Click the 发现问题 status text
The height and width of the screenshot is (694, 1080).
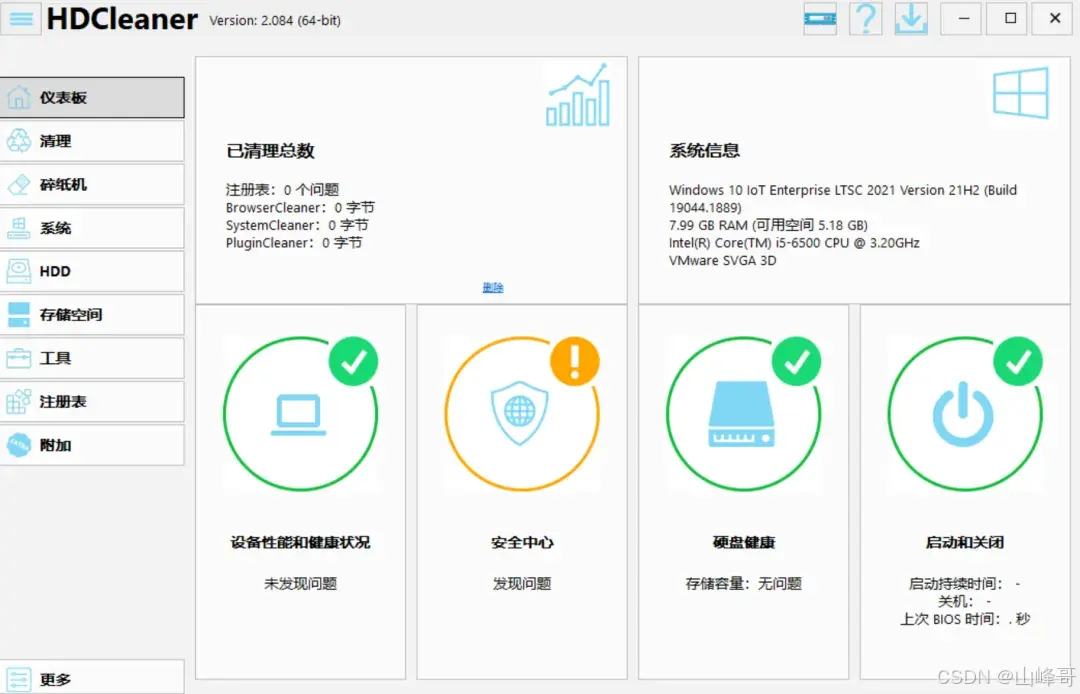click(x=522, y=584)
